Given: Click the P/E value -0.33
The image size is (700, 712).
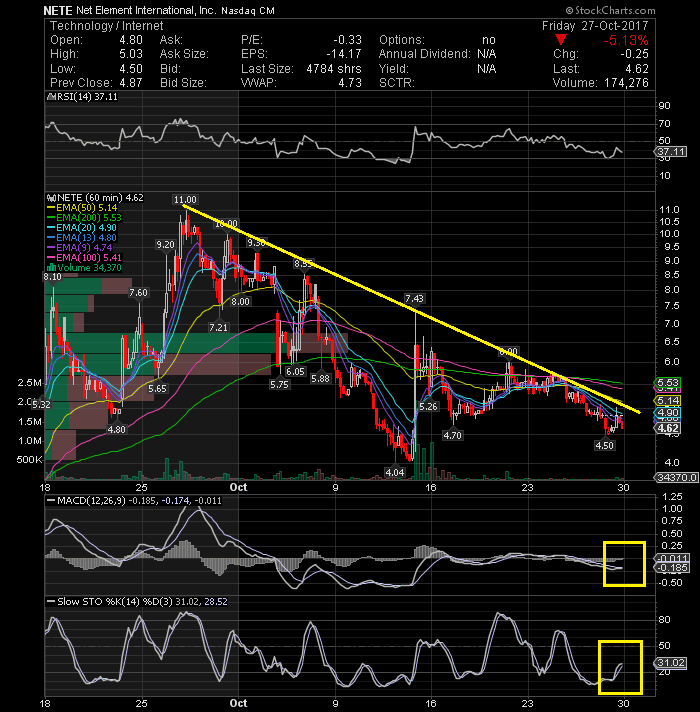Looking at the screenshot, I should pyautogui.click(x=347, y=40).
